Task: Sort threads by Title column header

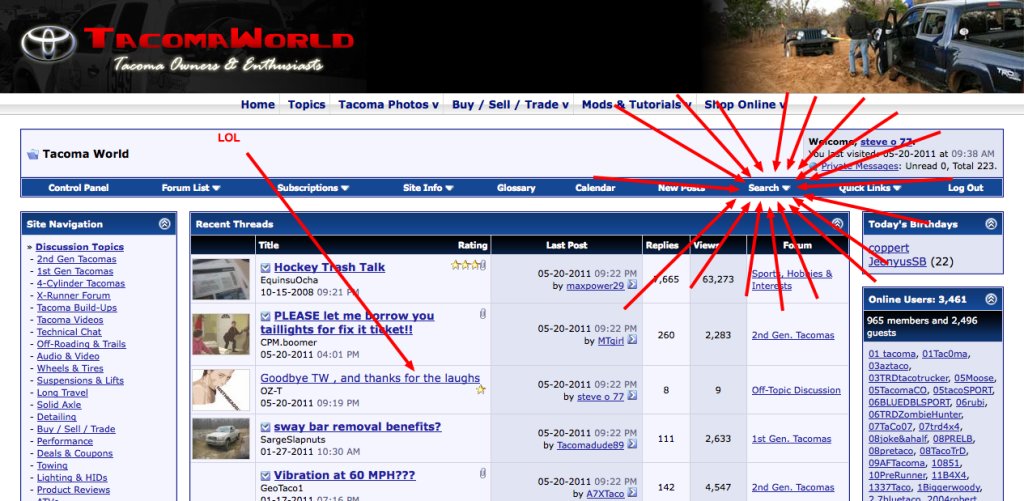Action: click(268, 246)
